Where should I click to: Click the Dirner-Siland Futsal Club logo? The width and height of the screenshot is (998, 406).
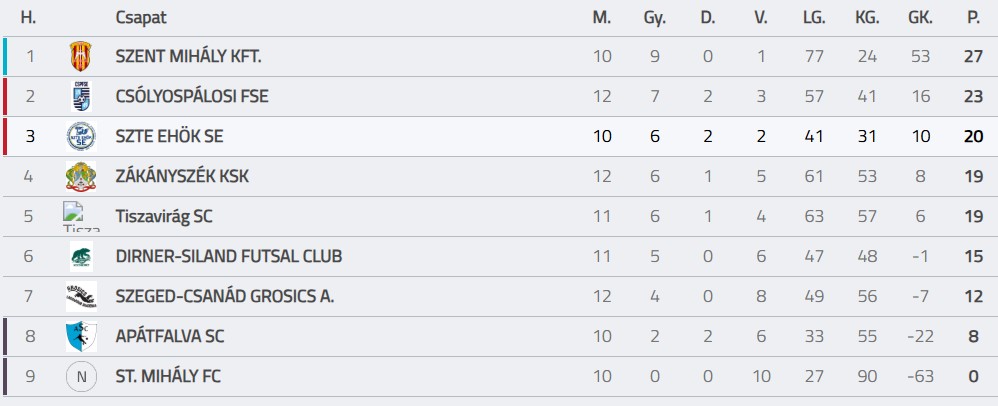(x=80, y=257)
